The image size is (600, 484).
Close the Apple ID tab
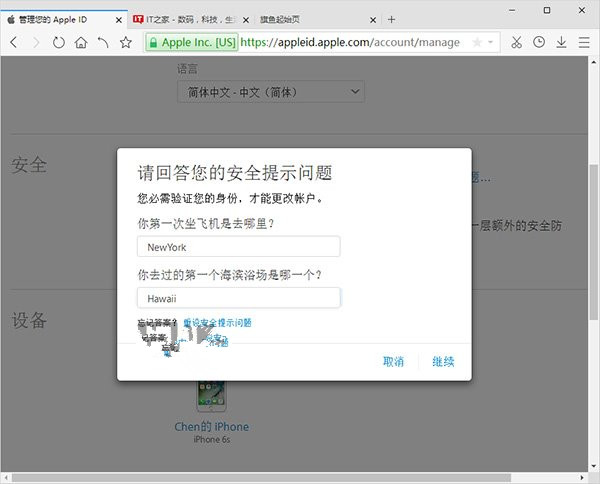[x=119, y=20]
